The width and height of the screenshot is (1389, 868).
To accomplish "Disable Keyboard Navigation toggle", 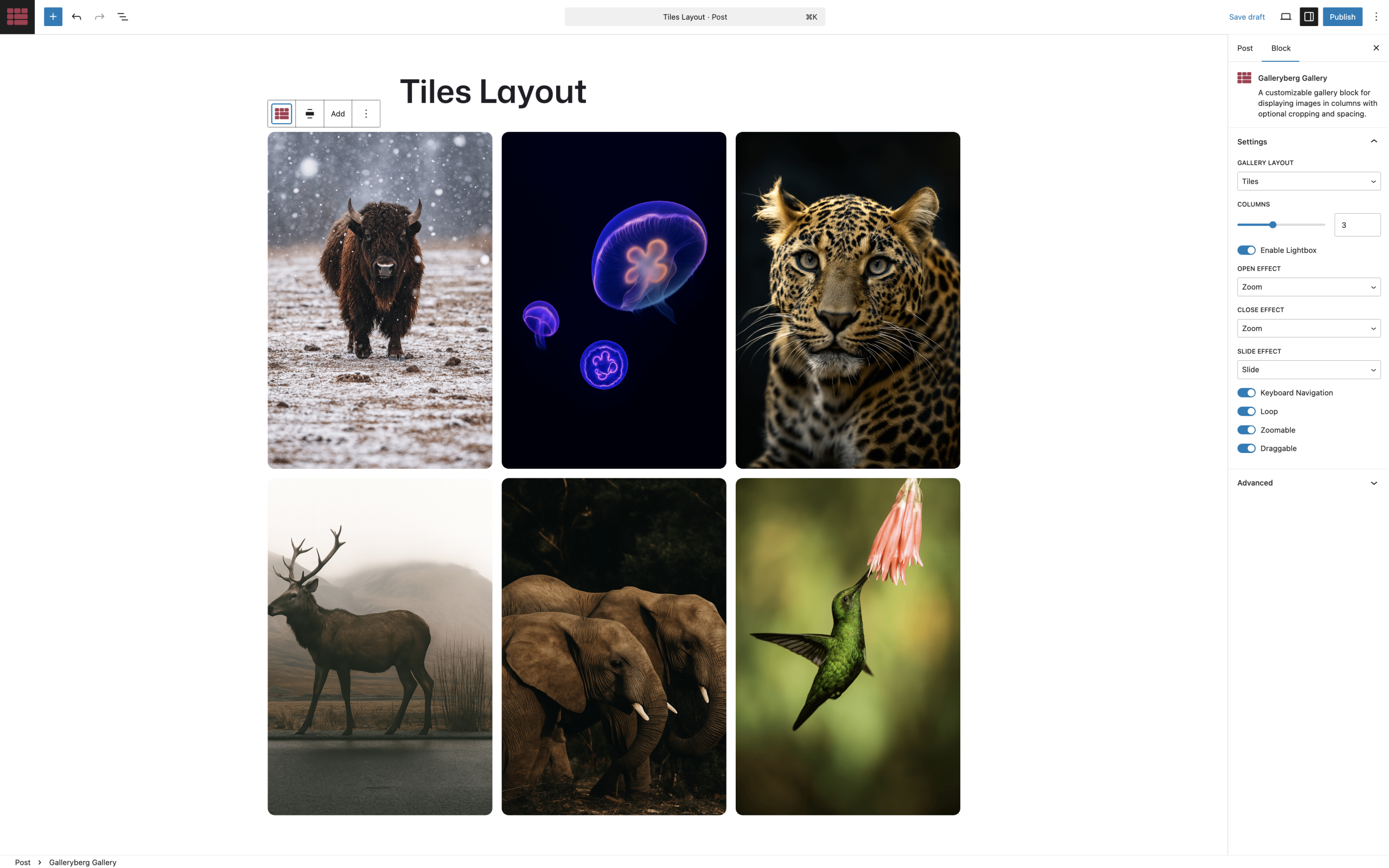I will (1246, 393).
